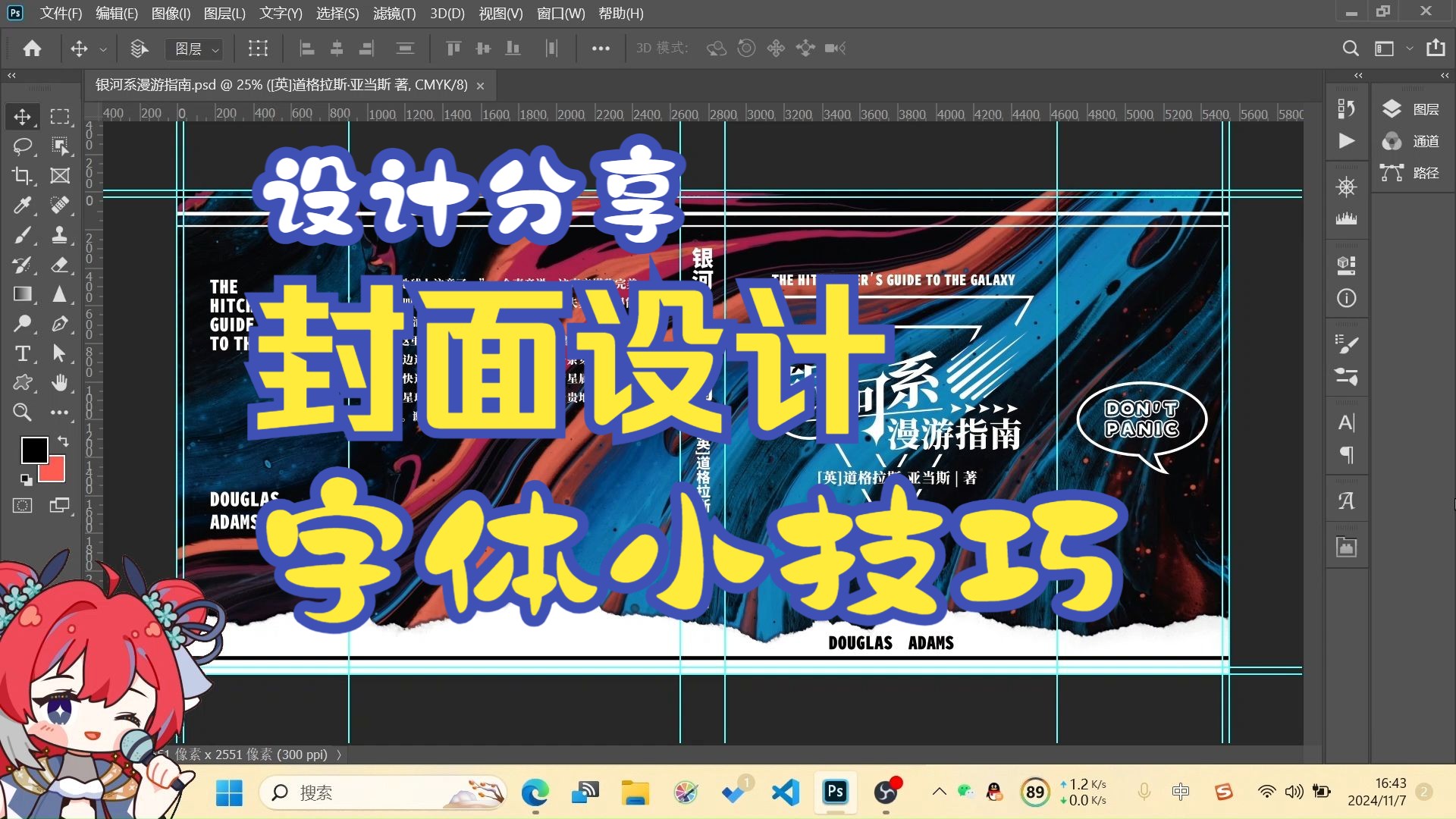Select the Custom Shape tool
This screenshot has height=819, width=1456.
(x=22, y=383)
